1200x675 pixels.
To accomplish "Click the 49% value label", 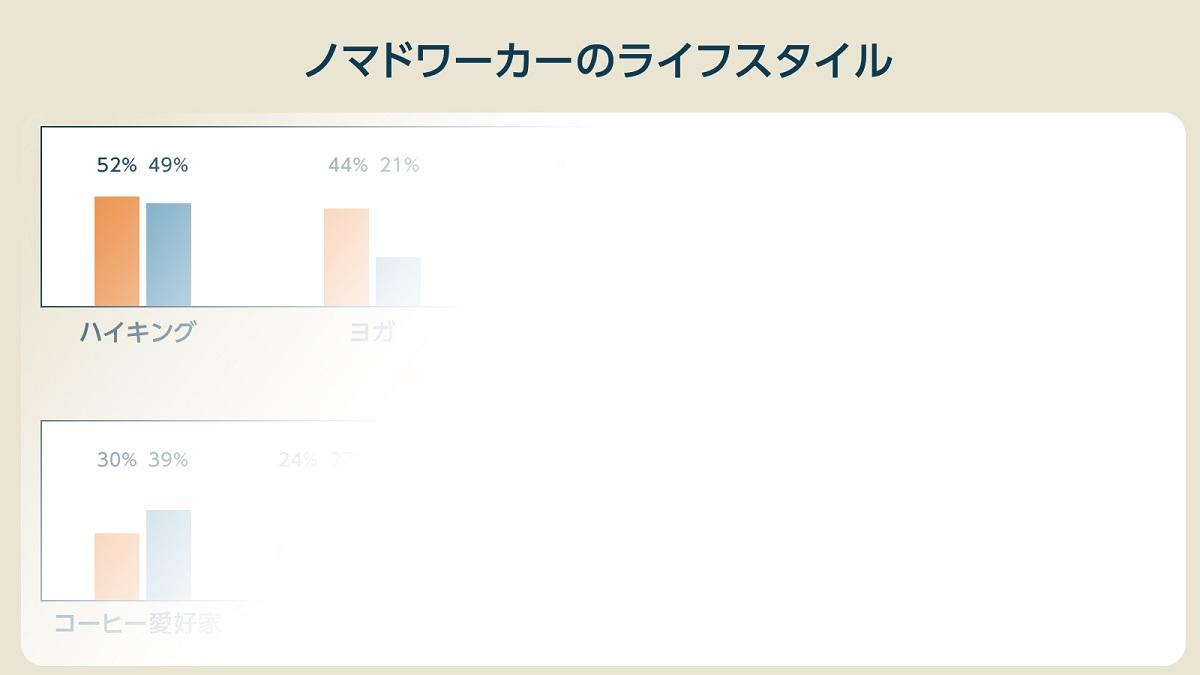I will click(x=168, y=166).
